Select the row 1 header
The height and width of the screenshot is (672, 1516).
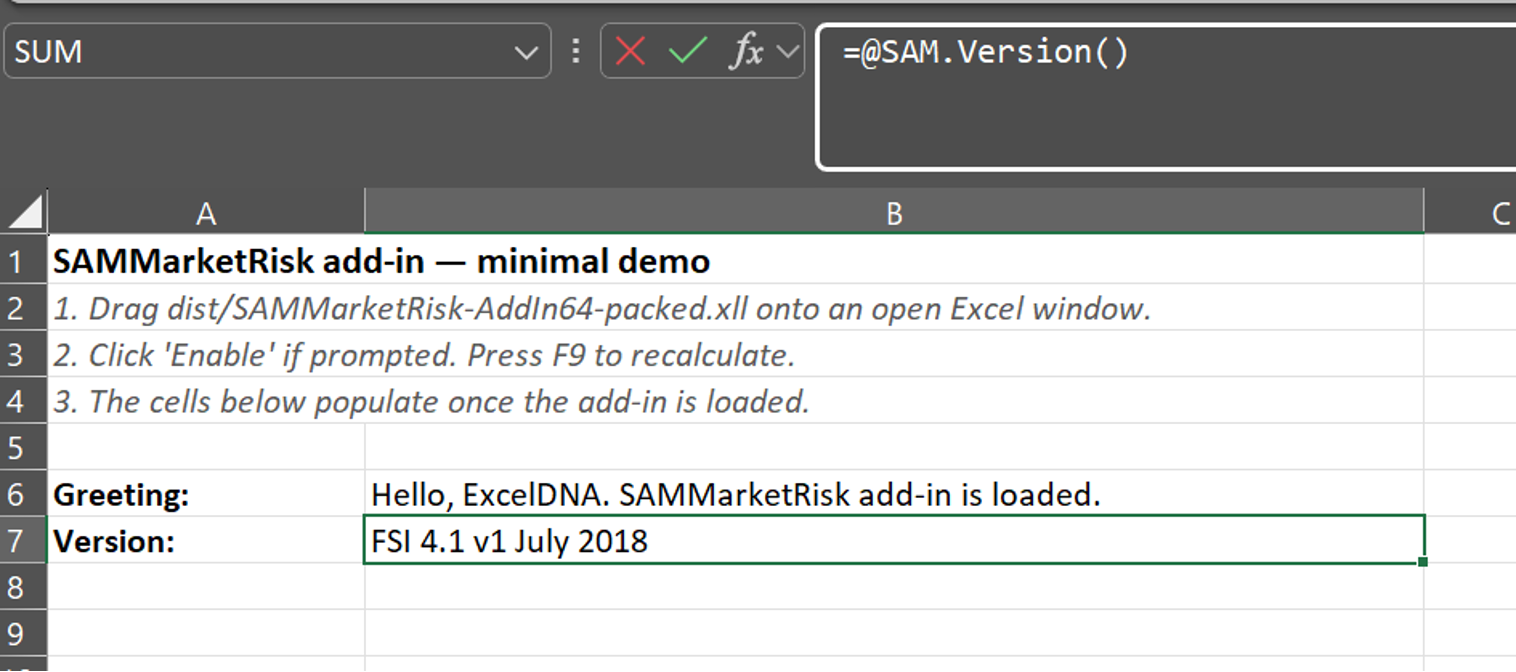pyautogui.click(x=23, y=261)
